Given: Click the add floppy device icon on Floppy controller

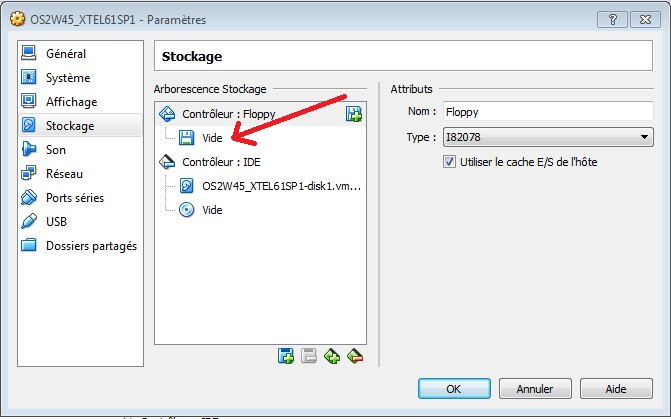Looking at the screenshot, I should (353, 114).
